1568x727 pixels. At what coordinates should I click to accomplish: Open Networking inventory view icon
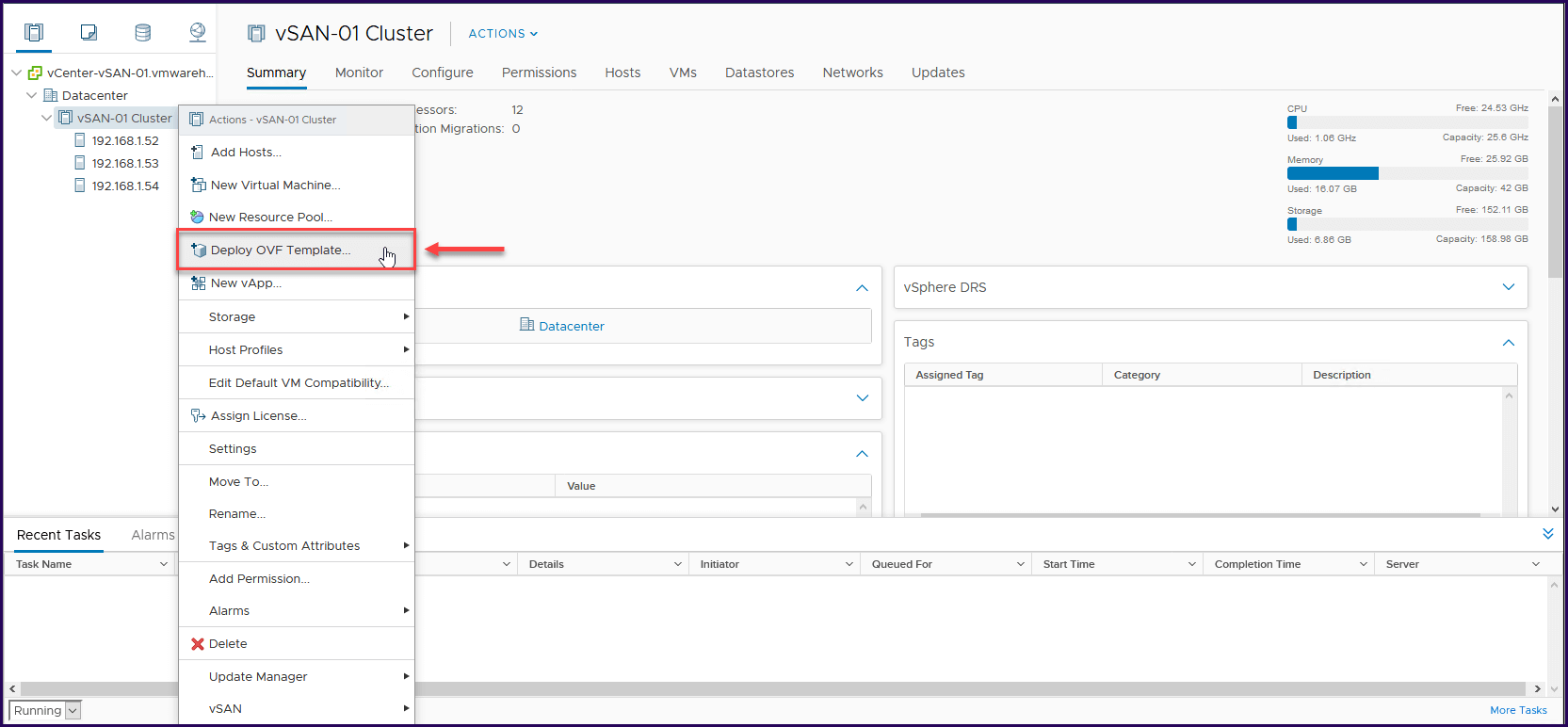198,33
